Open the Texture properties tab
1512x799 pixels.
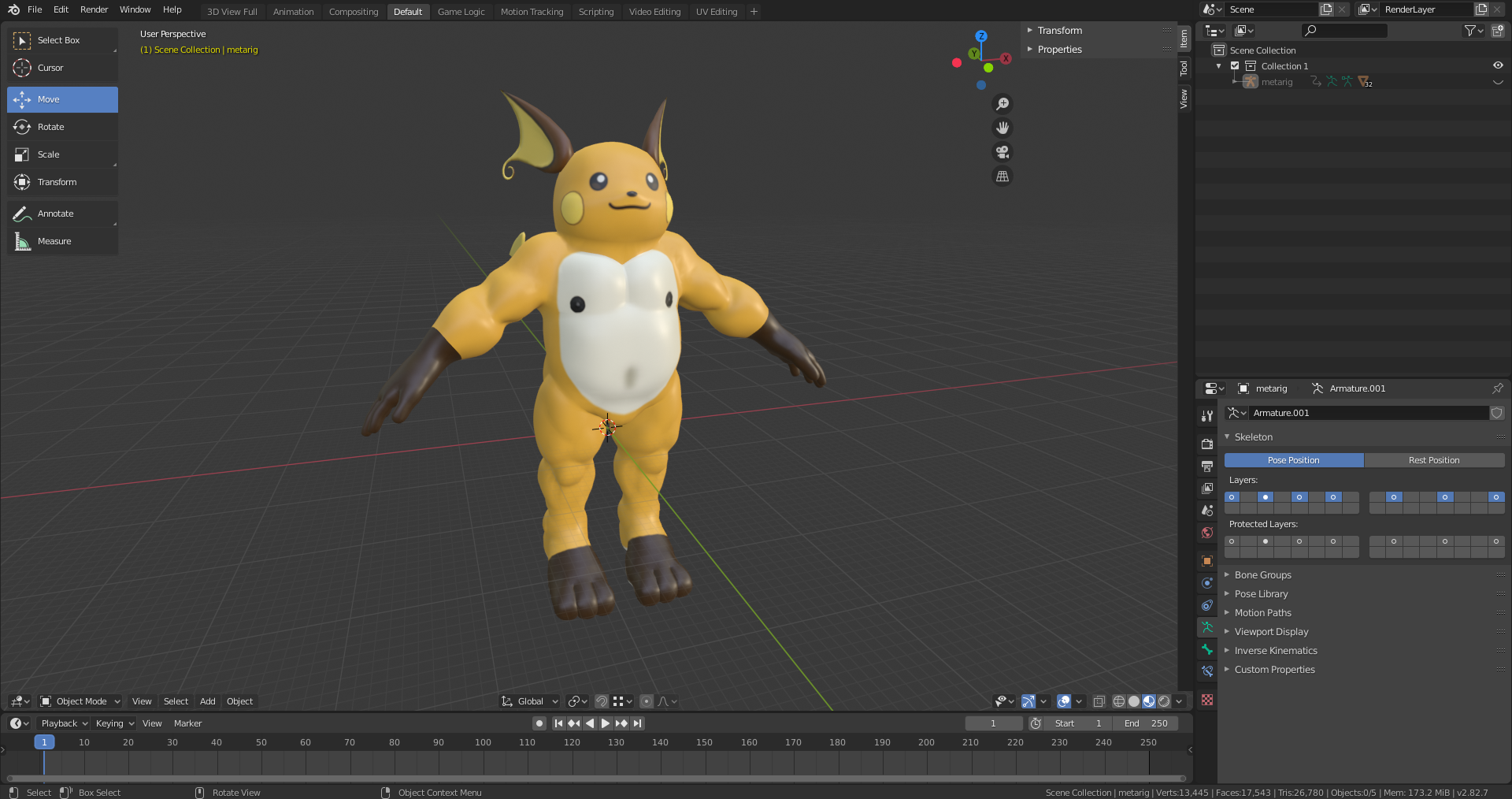point(1206,700)
